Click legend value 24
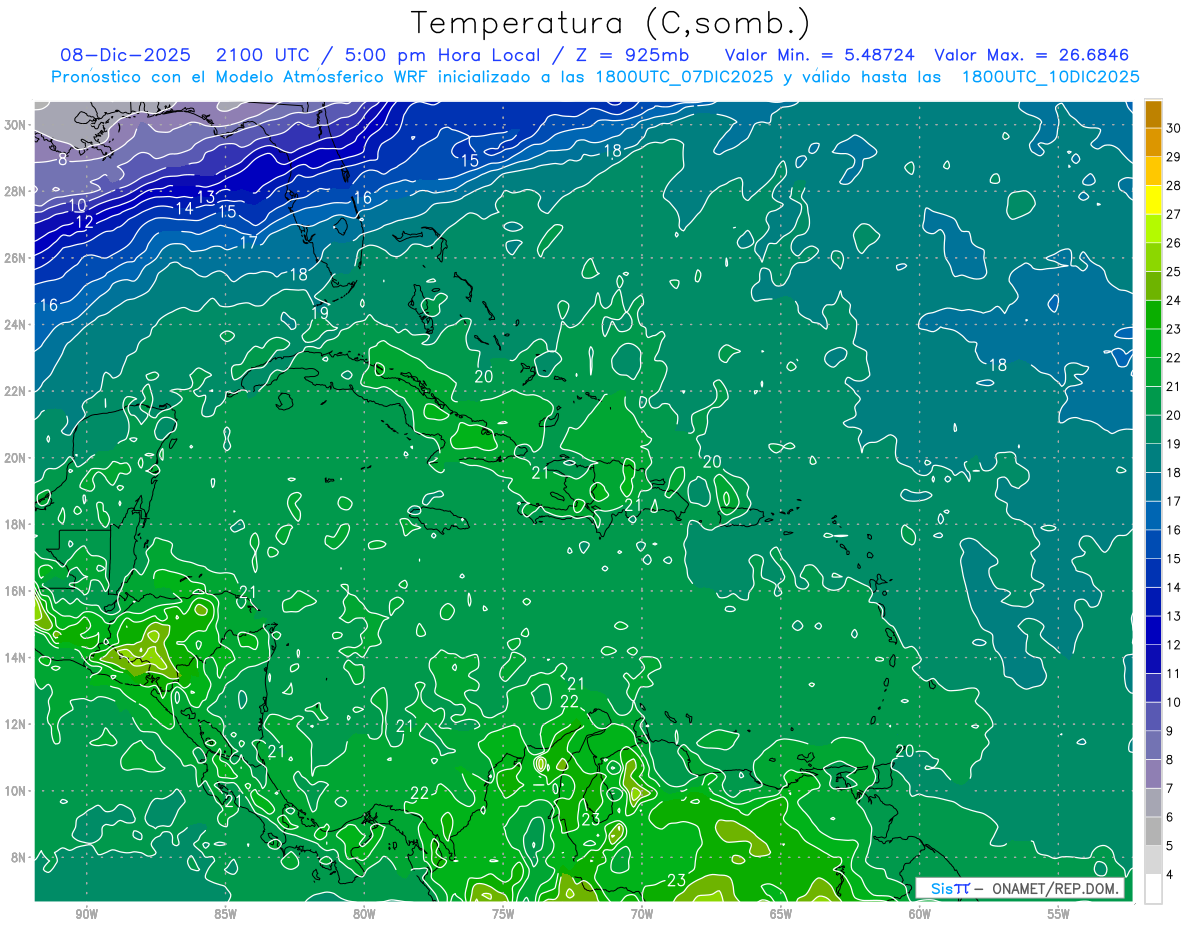Image resolution: width=1200 pixels, height=927 pixels. click(1173, 300)
